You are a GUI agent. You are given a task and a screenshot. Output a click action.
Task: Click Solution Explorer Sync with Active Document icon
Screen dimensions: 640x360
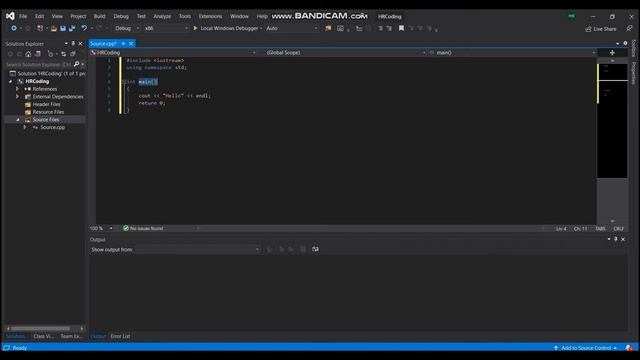point(63,54)
